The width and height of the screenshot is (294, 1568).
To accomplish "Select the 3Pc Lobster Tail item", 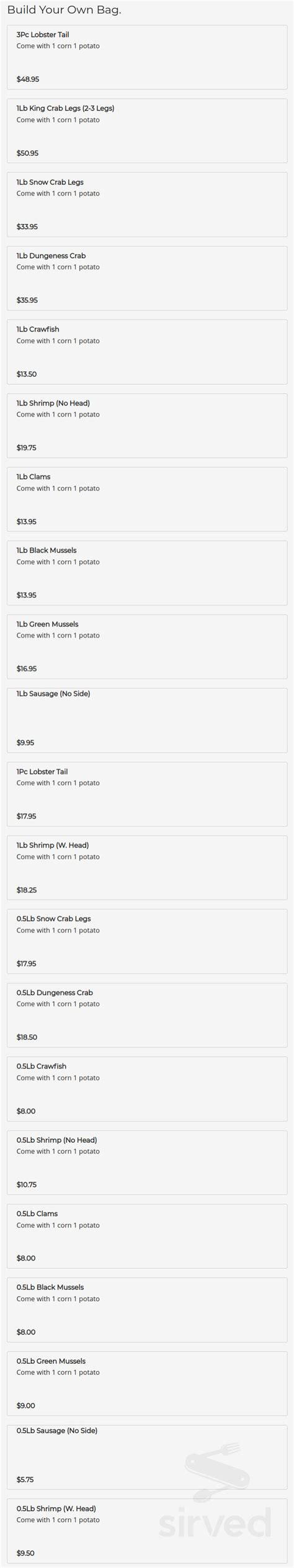I will click(147, 57).
